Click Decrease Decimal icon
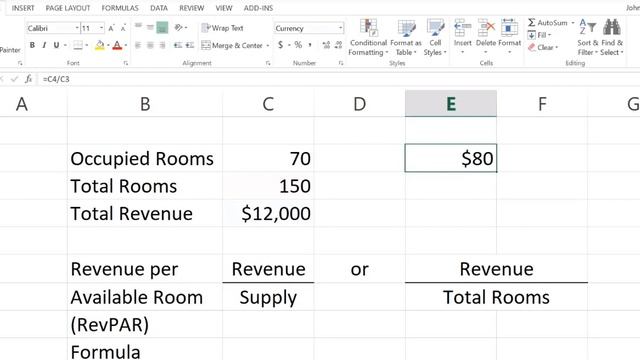This screenshot has width=640, height=360. (x=338, y=45)
